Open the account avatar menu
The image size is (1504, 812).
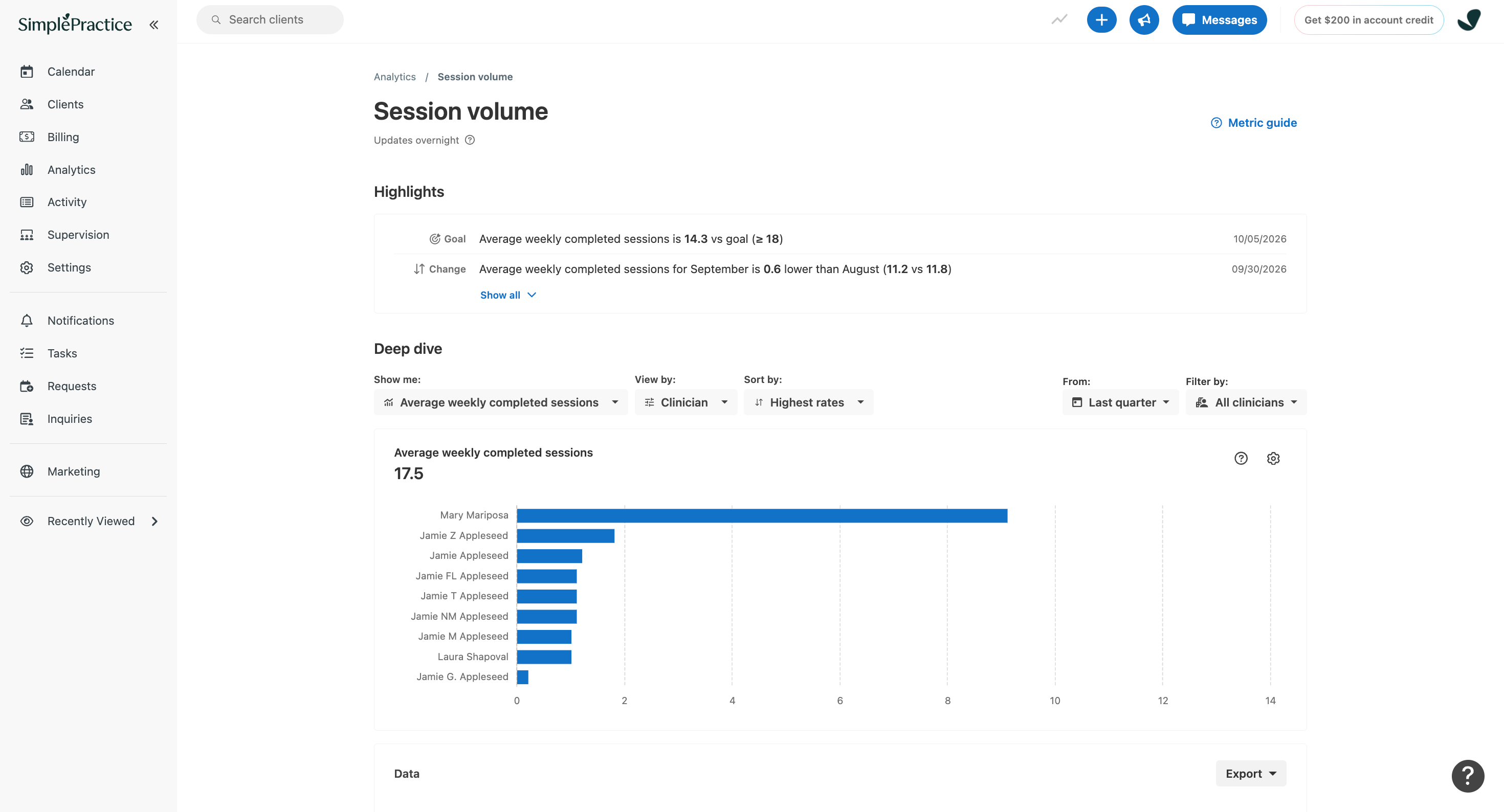(x=1469, y=20)
